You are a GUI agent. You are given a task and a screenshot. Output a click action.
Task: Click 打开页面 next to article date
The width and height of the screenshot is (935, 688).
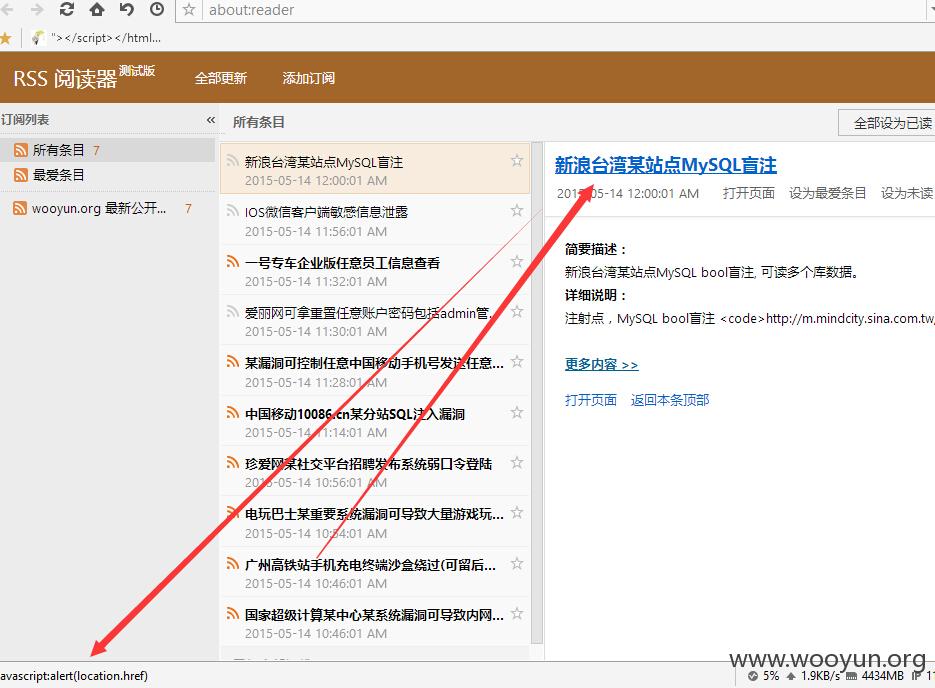coord(748,193)
